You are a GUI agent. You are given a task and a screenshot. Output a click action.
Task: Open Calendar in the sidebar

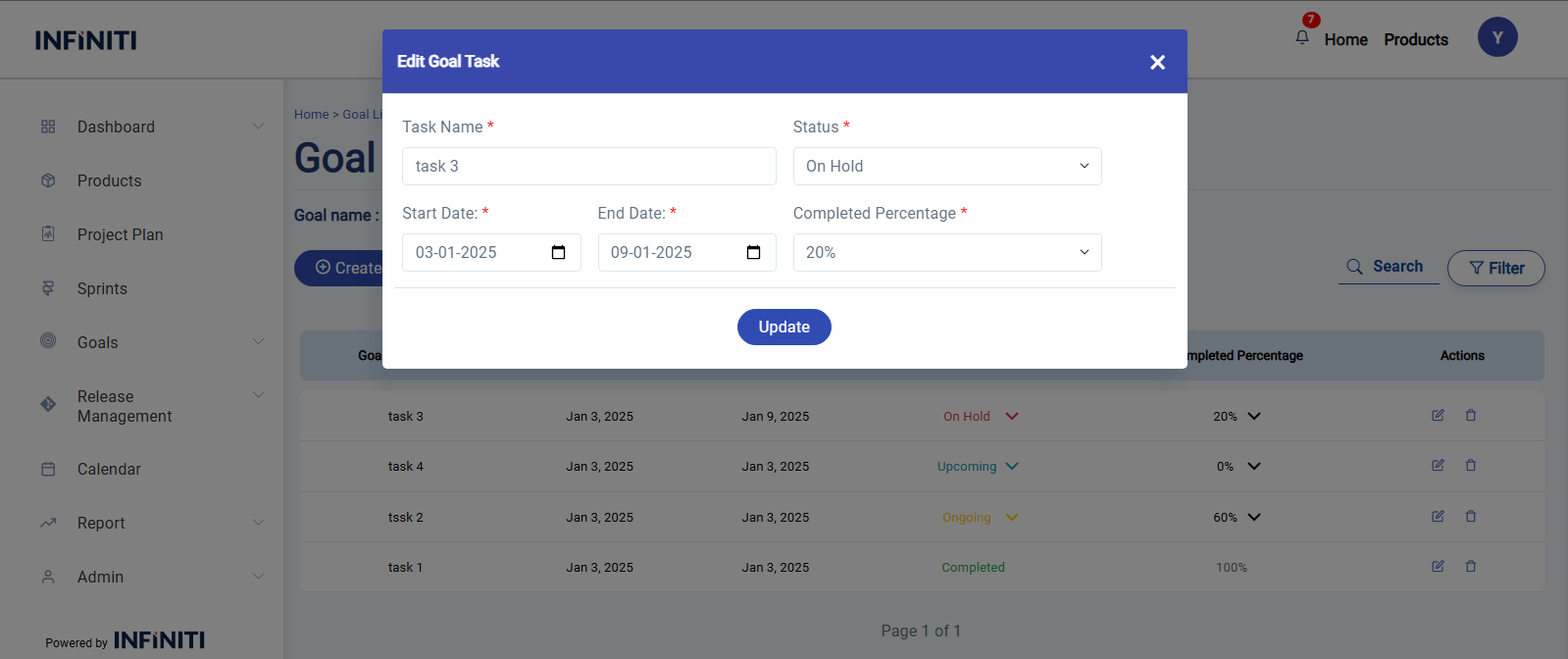(109, 469)
